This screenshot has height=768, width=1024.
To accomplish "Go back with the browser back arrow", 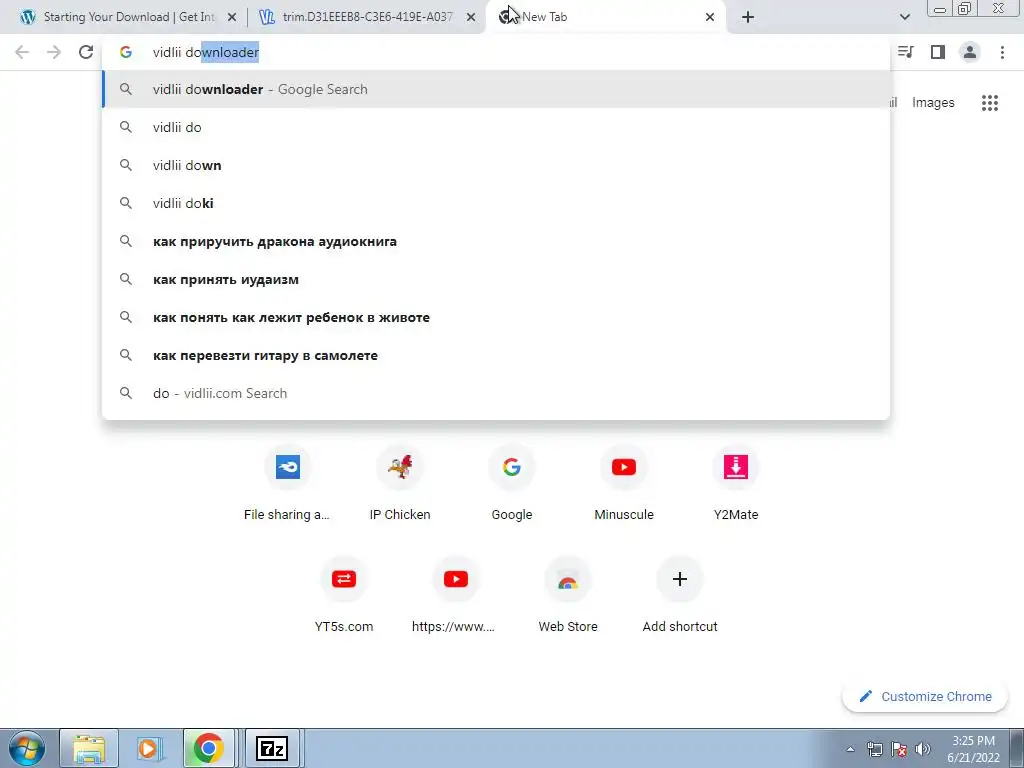I will point(22,52).
